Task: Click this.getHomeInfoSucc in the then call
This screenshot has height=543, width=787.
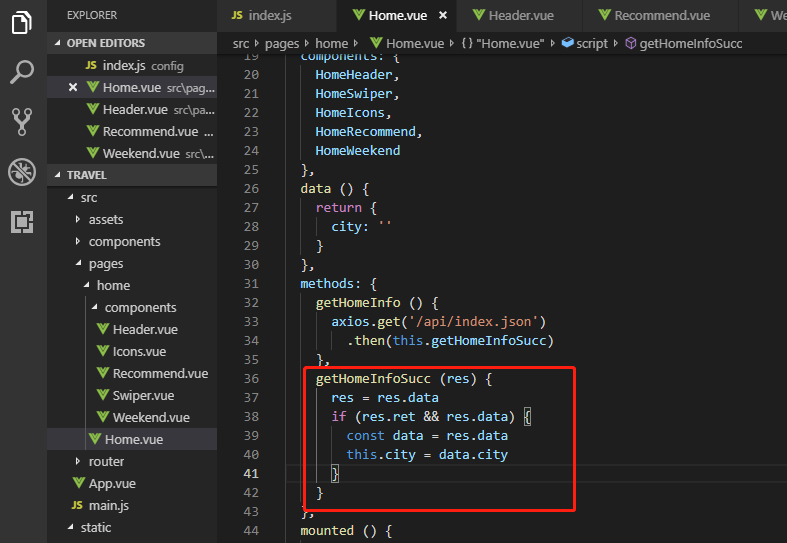Action: point(469,341)
